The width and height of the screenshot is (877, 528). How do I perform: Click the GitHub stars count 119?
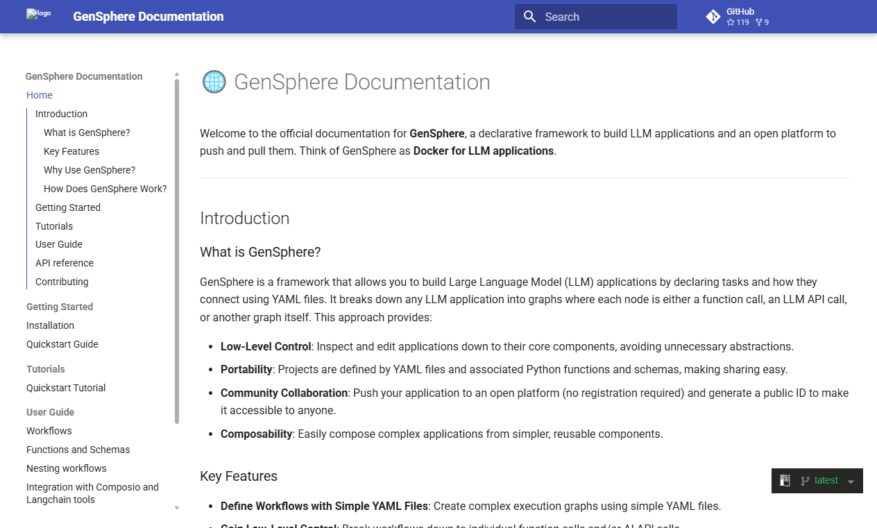738,22
